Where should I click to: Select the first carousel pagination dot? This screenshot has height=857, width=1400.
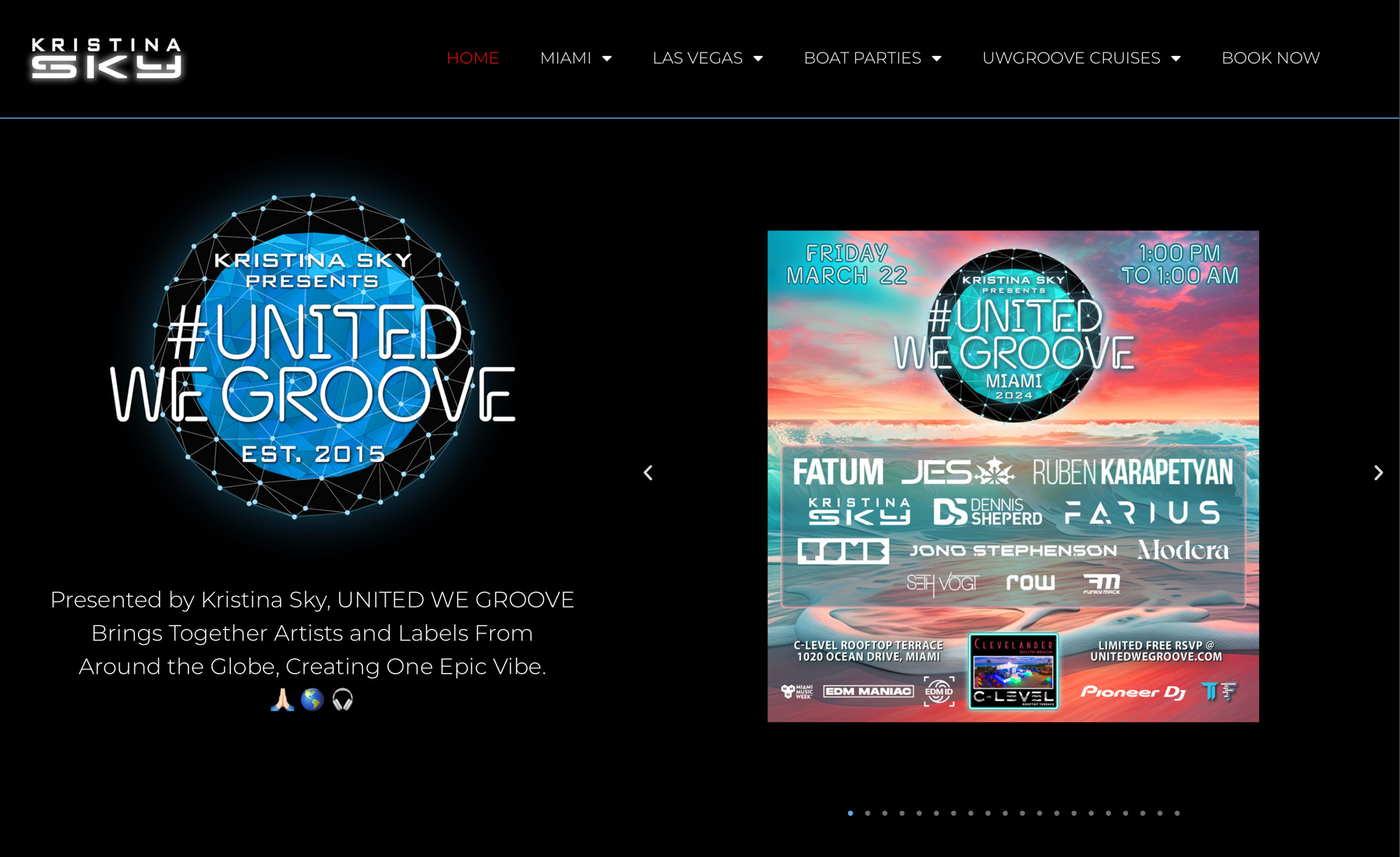pyautogui.click(x=850, y=813)
